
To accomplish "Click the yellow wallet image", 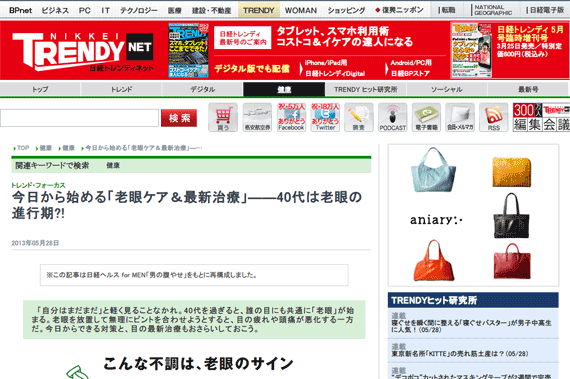I will point(511,172).
